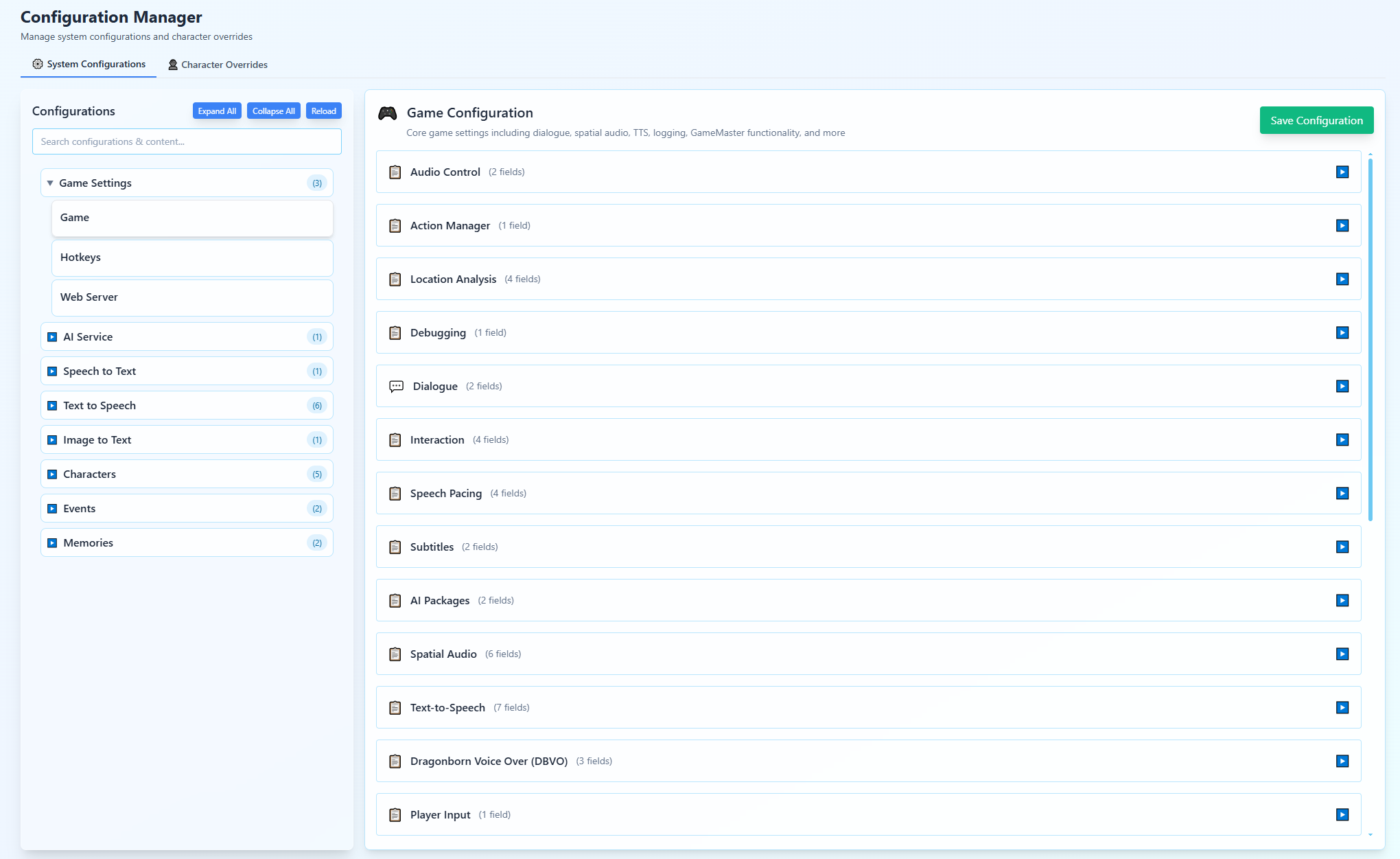Click the Search configurations input field
The width and height of the screenshot is (1400, 859).
(187, 141)
